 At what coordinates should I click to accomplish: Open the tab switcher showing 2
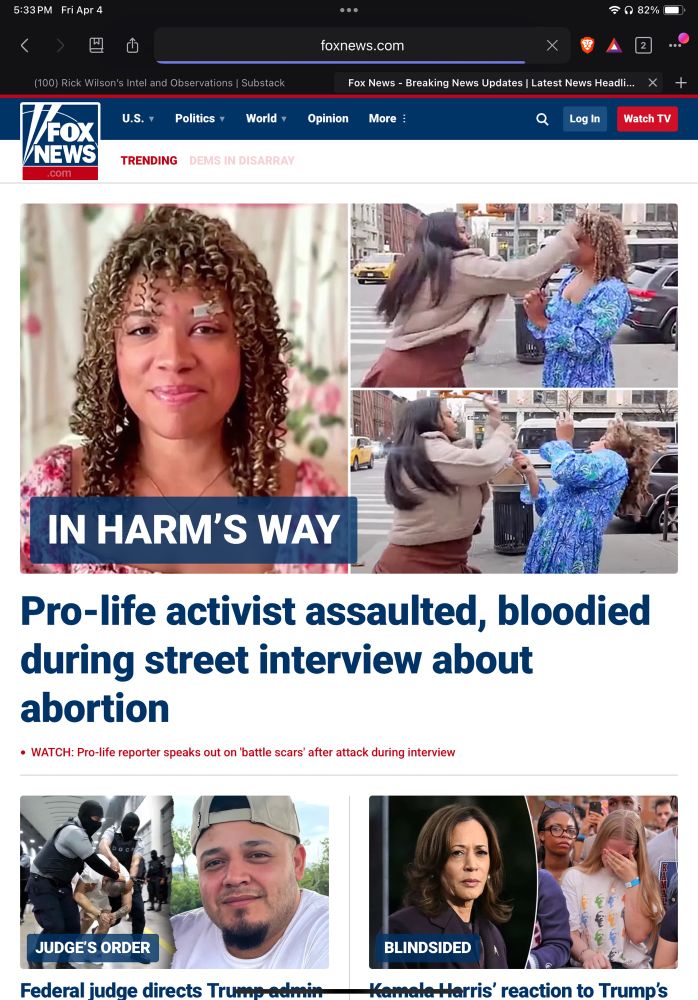(x=643, y=45)
